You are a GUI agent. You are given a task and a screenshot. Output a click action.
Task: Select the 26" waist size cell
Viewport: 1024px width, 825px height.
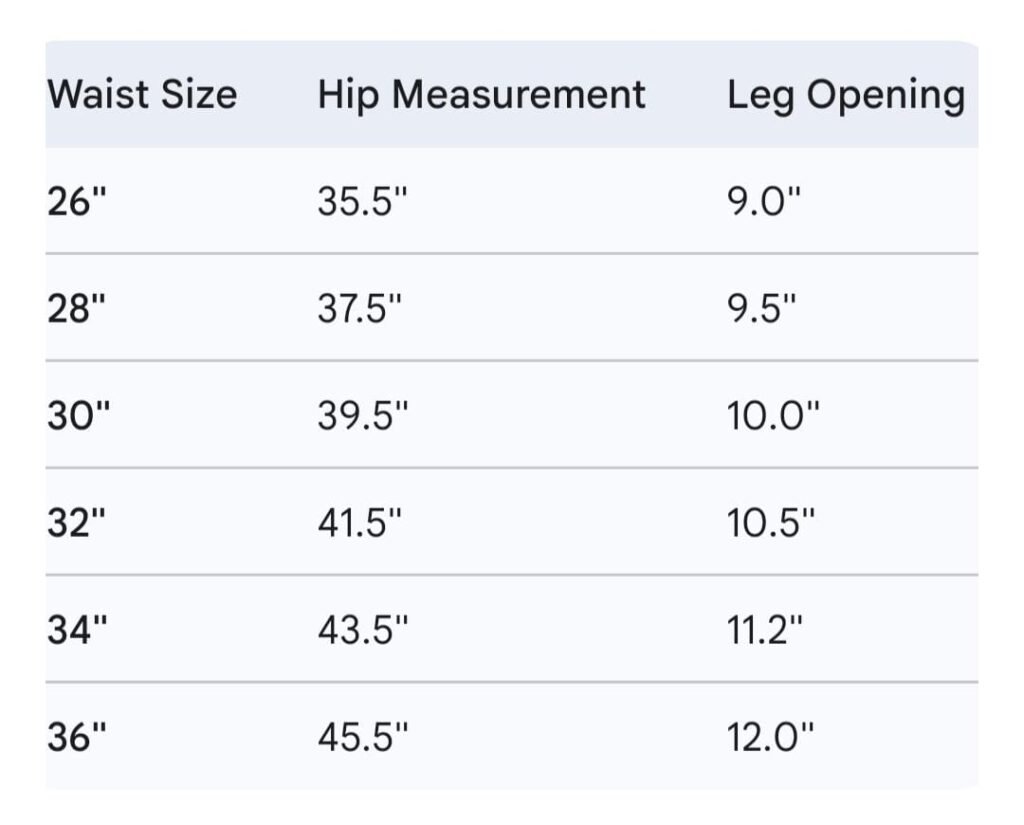(77, 202)
